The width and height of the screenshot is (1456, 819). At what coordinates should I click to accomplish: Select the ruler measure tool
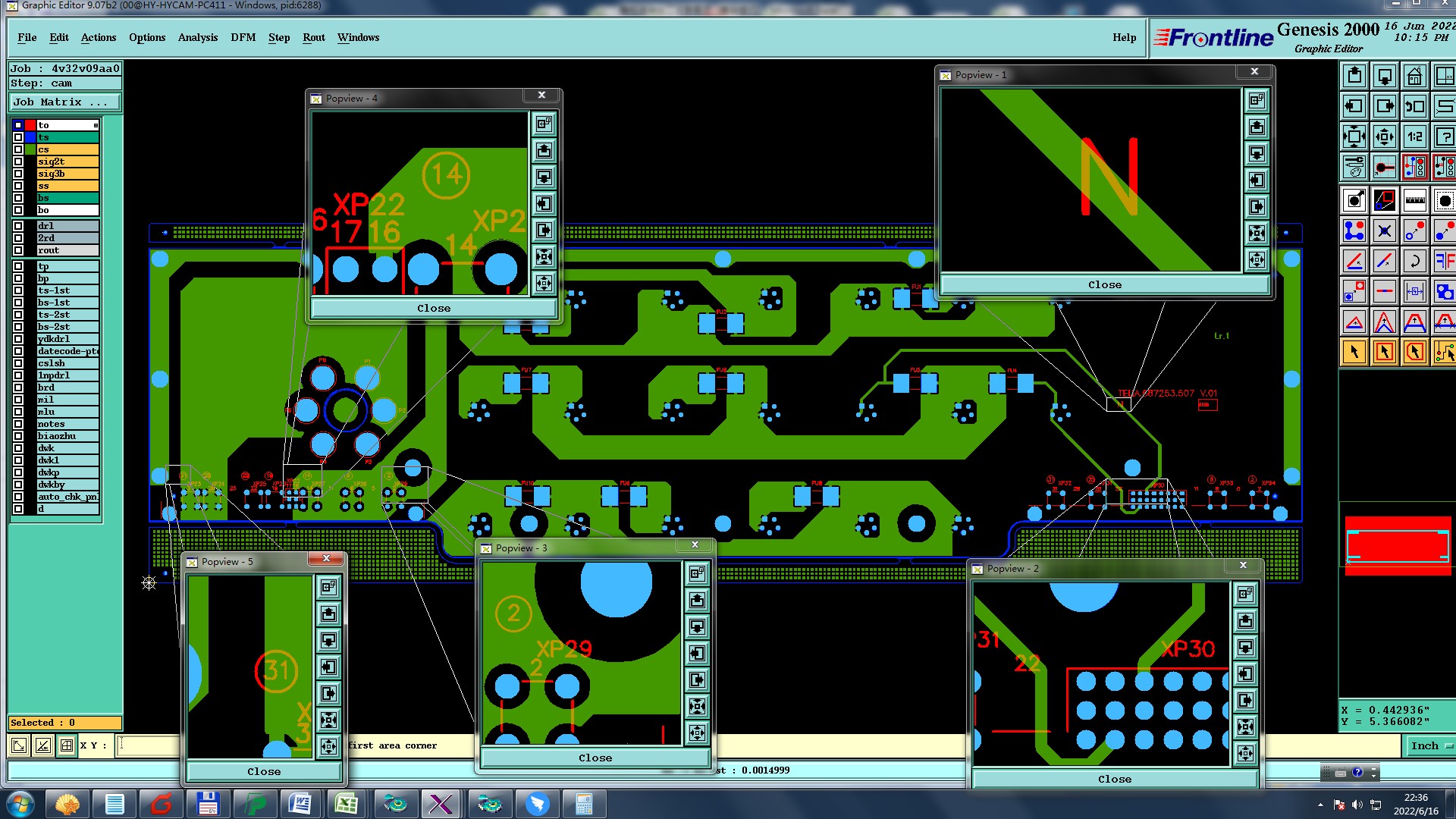point(1414,201)
